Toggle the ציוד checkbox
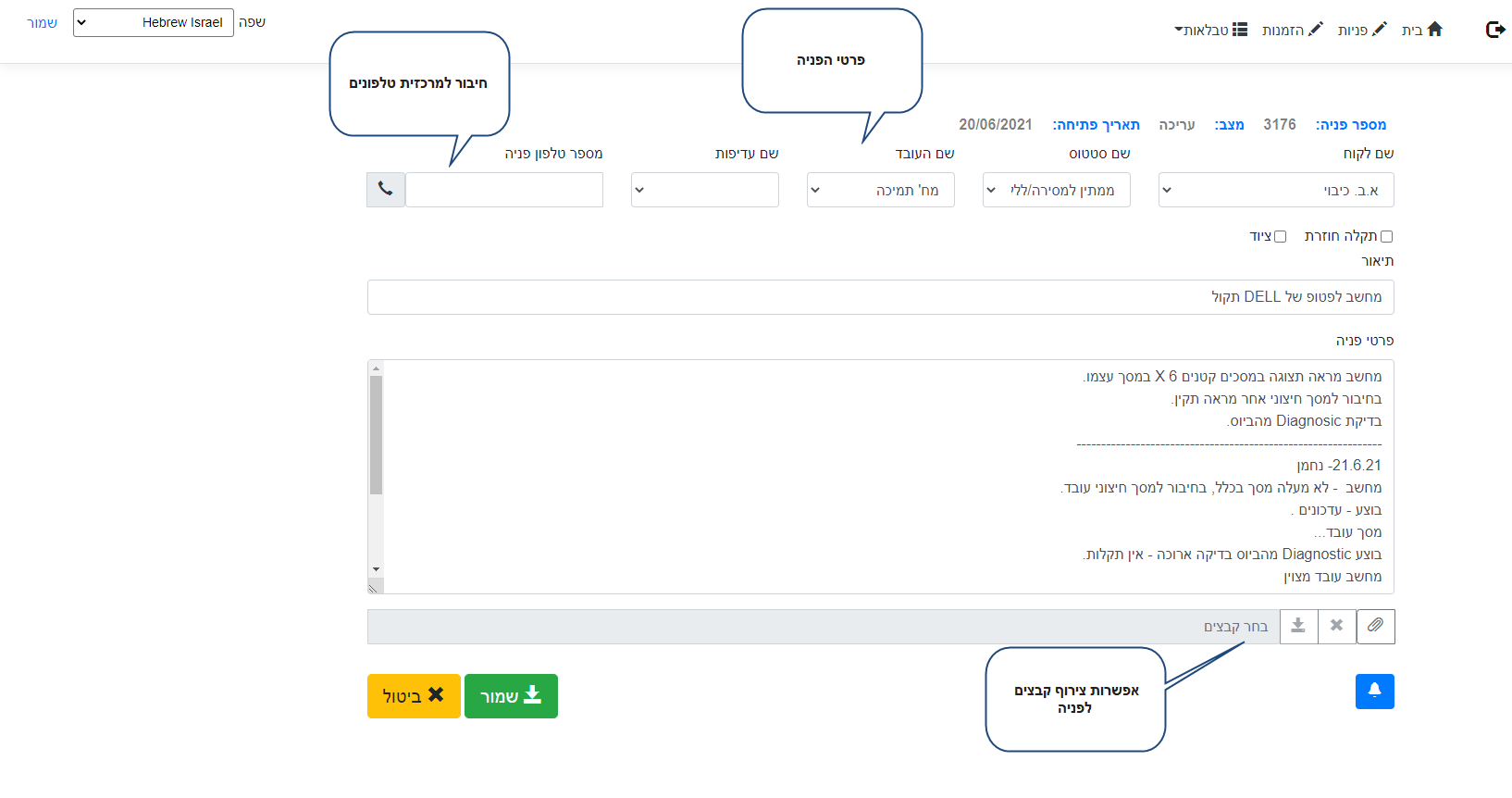 pos(1281,237)
